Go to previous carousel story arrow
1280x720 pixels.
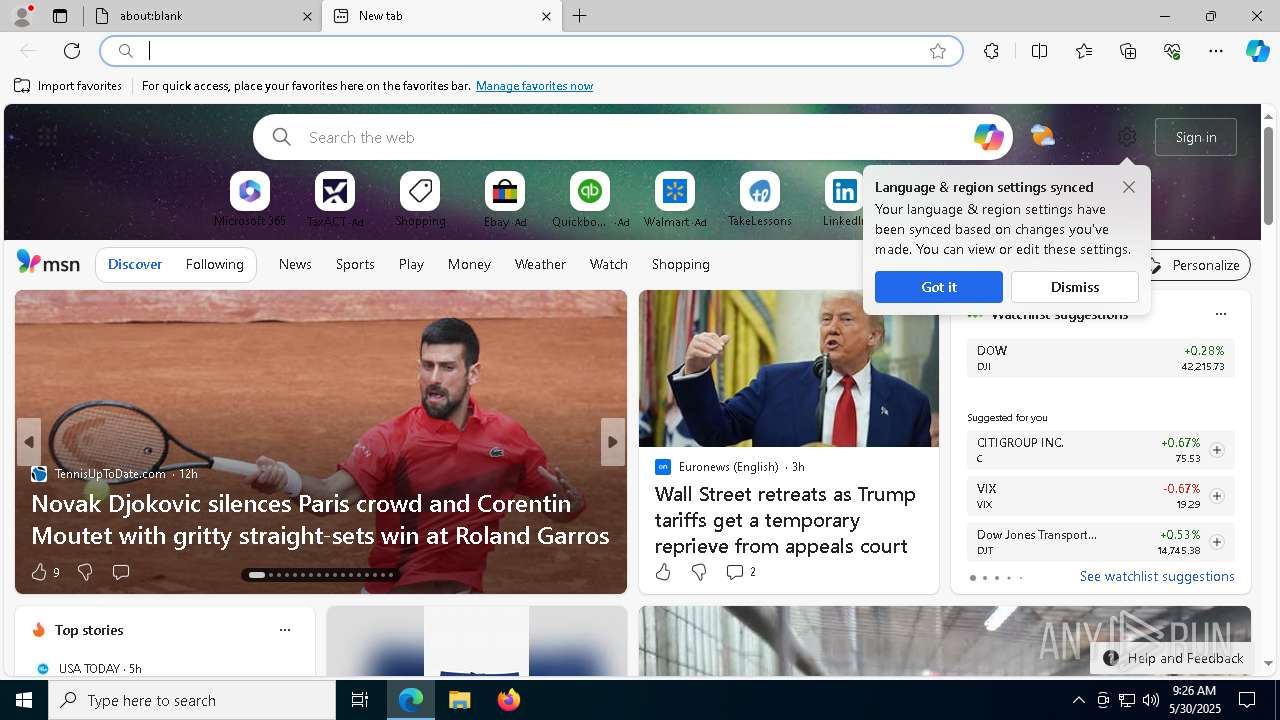pyautogui.click(x=29, y=442)
